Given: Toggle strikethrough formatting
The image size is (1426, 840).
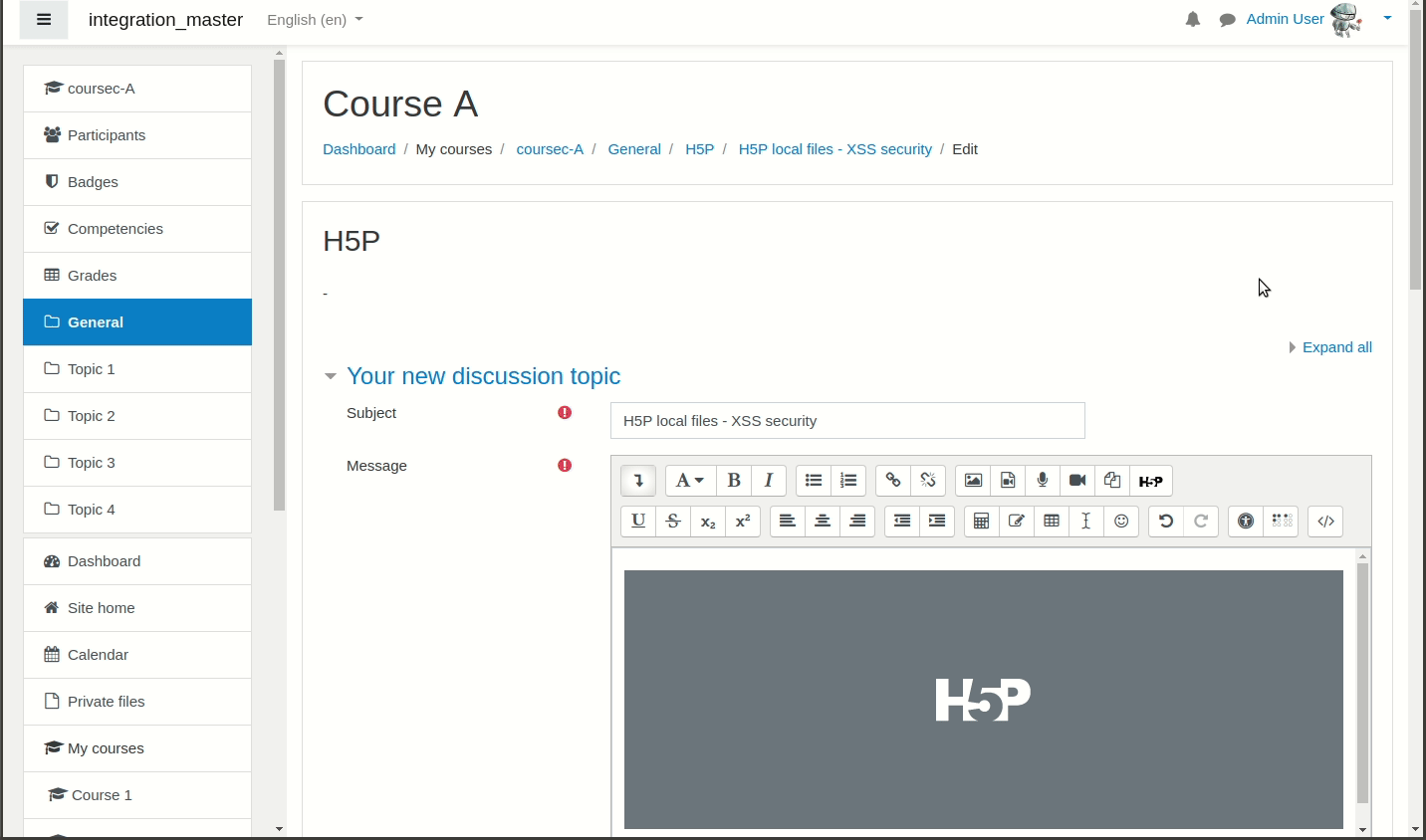Looking at the screenshot, I should [x=673, y=521].
